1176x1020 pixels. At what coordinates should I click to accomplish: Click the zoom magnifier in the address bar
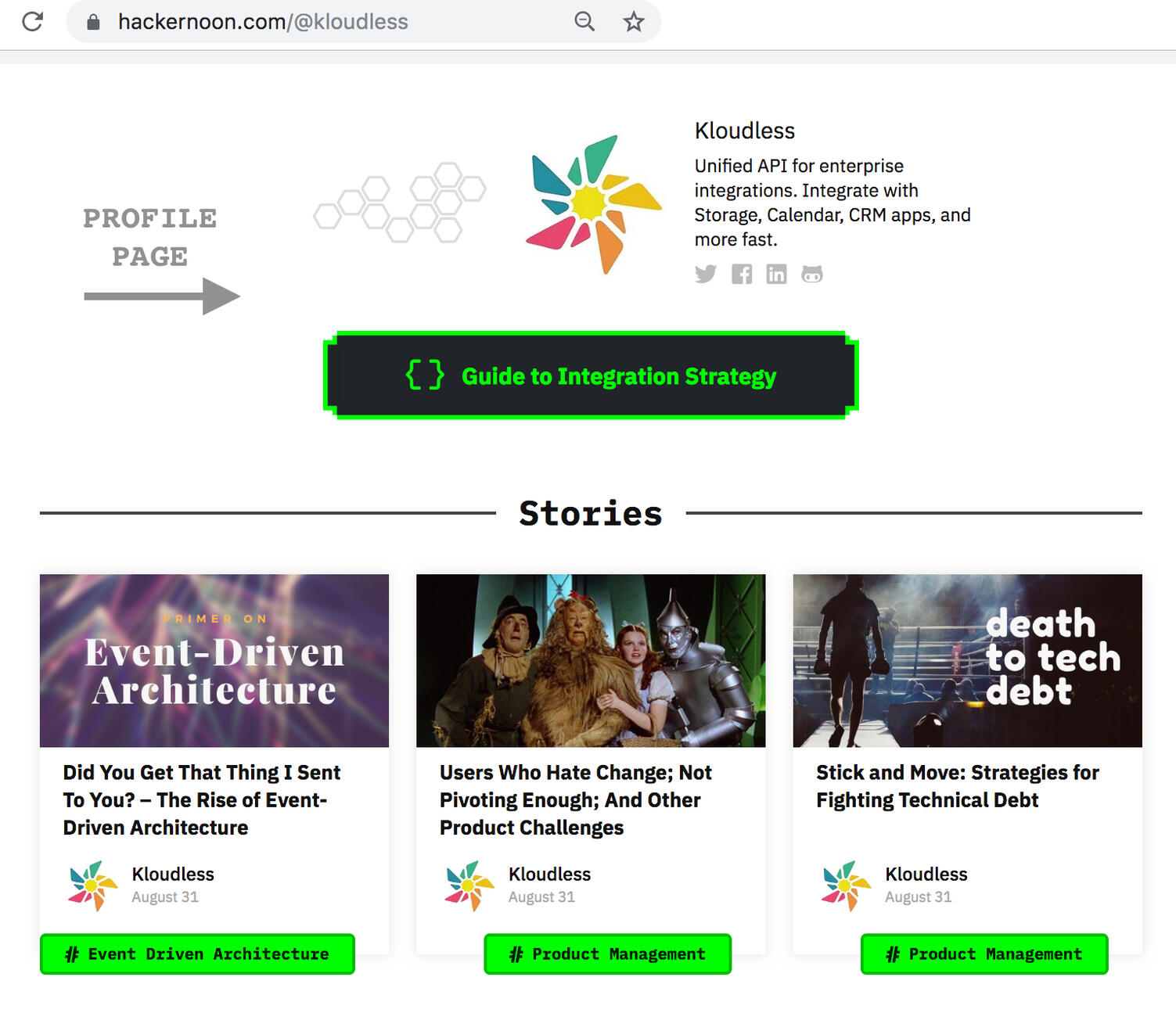[x=584, y=22]
